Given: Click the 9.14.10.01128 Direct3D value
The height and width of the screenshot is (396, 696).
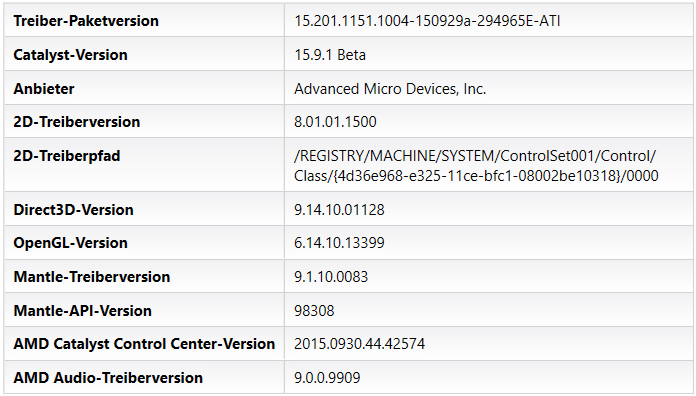Looking at the screenshot, I should tap(339, 210).
